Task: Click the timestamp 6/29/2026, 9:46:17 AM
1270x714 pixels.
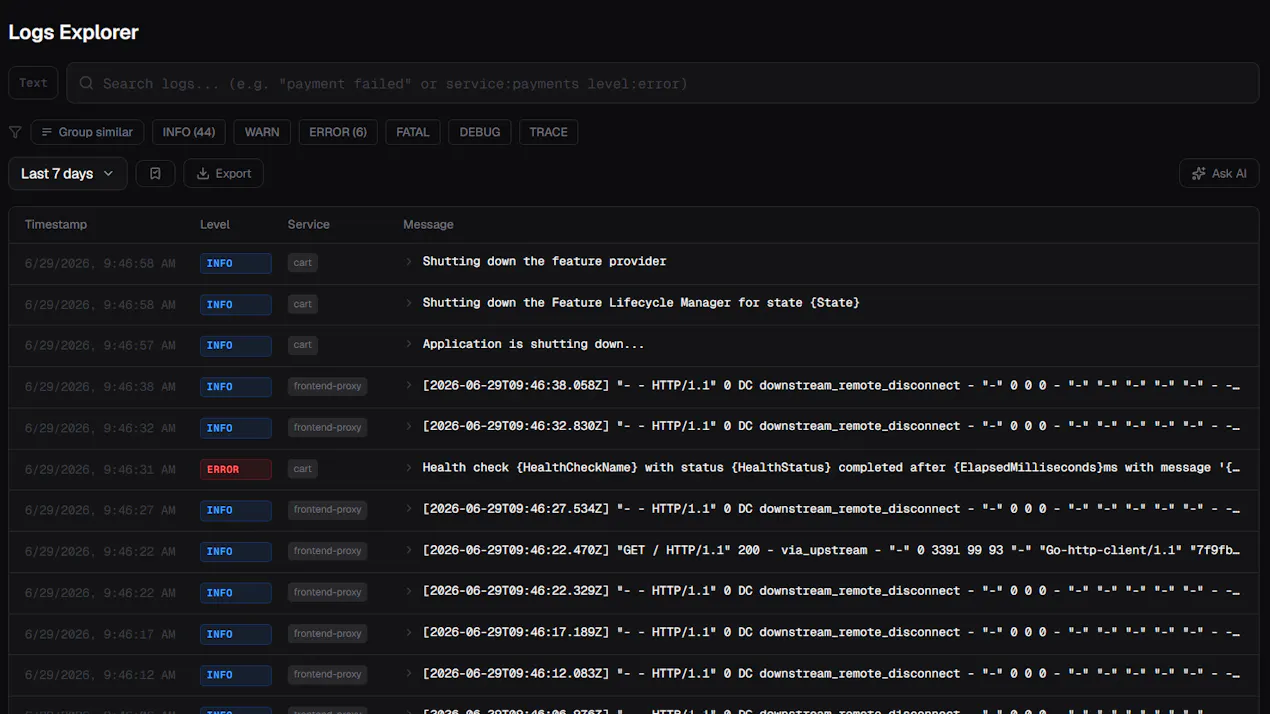Action: coord(100,634)
